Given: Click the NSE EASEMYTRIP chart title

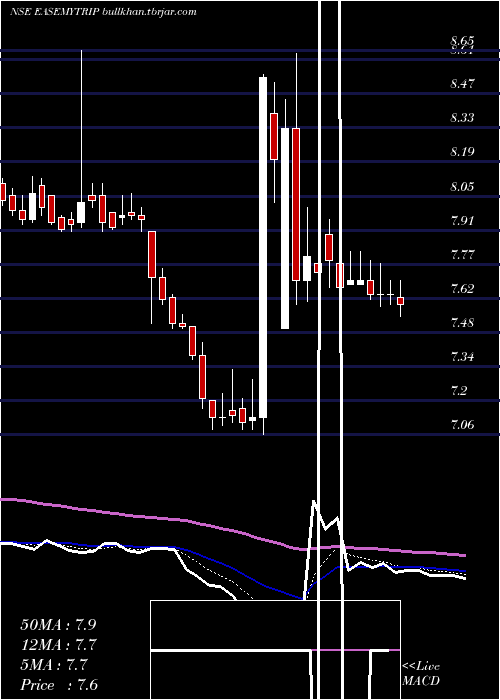Looking at the screenshot, I should coord(55,12).
